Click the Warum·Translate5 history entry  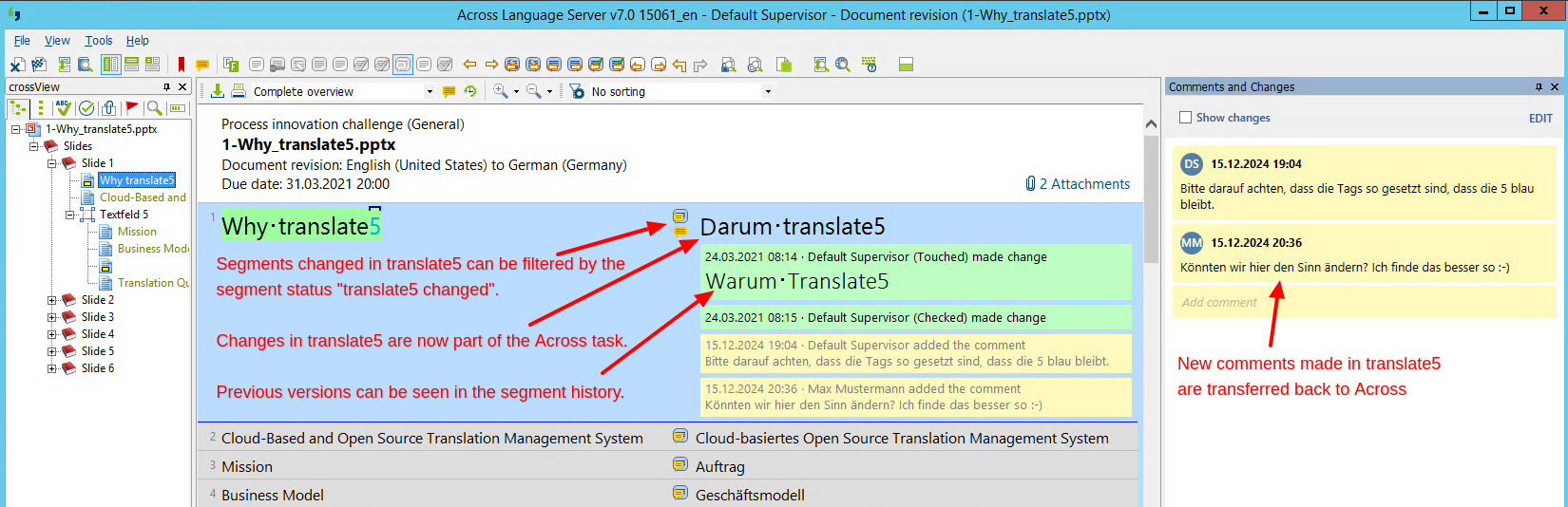pos(796,281)
